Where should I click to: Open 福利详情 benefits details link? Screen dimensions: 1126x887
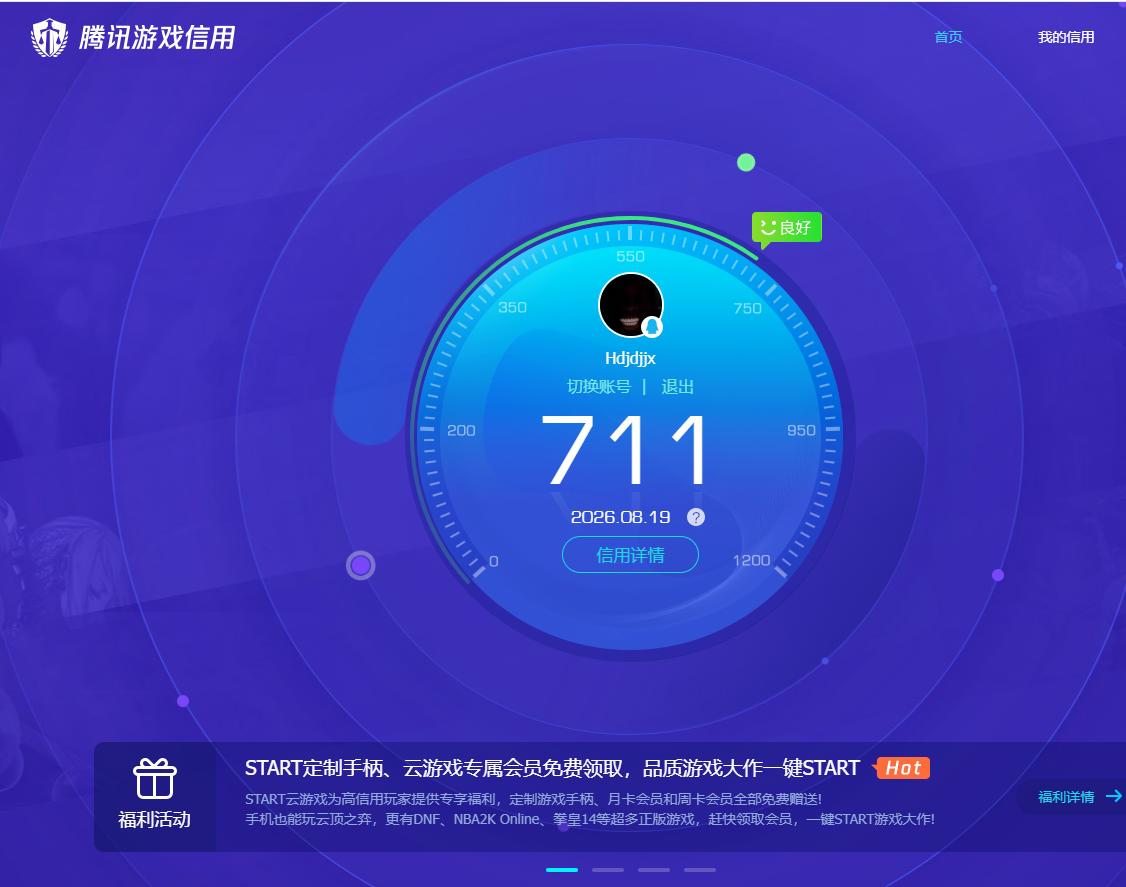[1066, 797]
